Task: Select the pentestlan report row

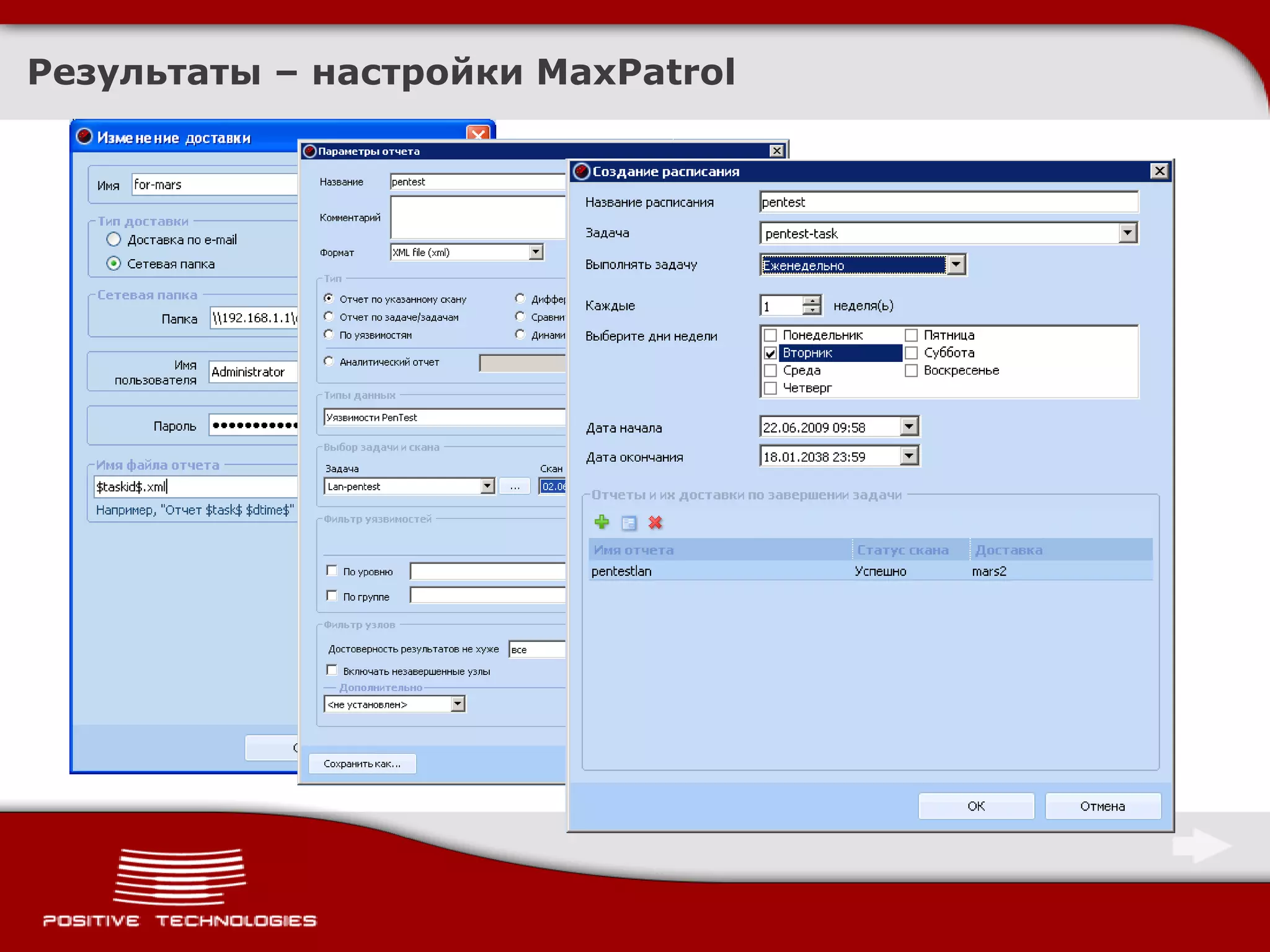Action: pos(870,571)
